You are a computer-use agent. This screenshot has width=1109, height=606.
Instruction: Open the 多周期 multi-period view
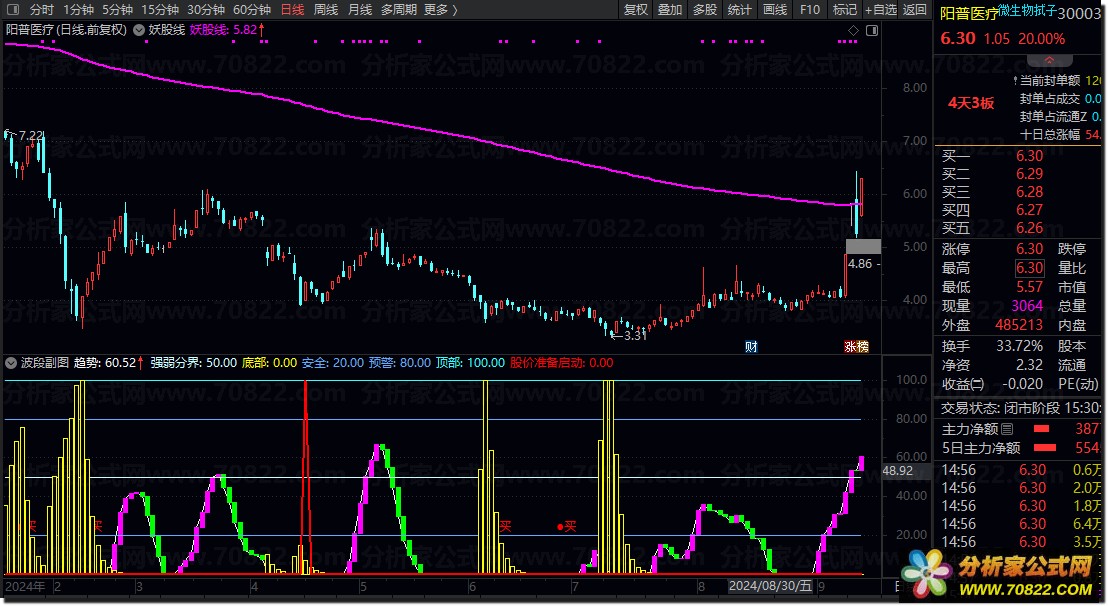click(399, 10)
